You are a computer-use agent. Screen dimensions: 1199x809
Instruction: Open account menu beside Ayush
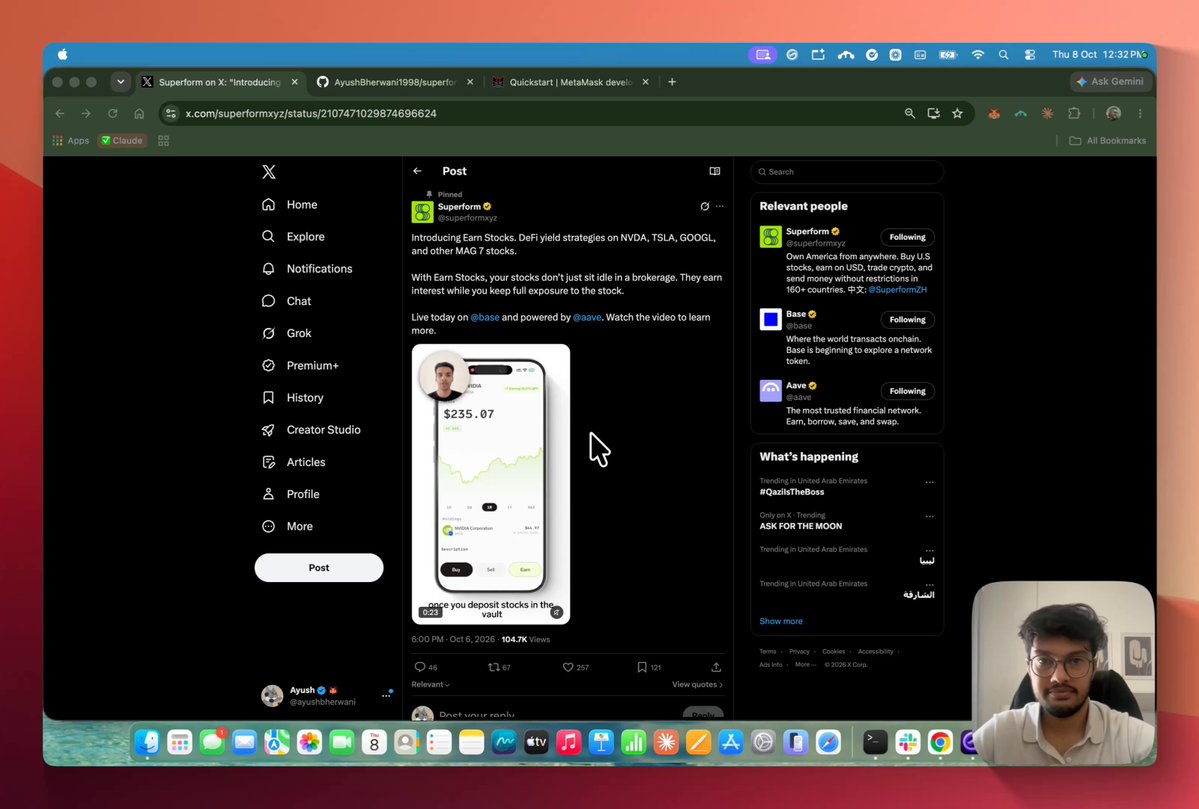386,695
